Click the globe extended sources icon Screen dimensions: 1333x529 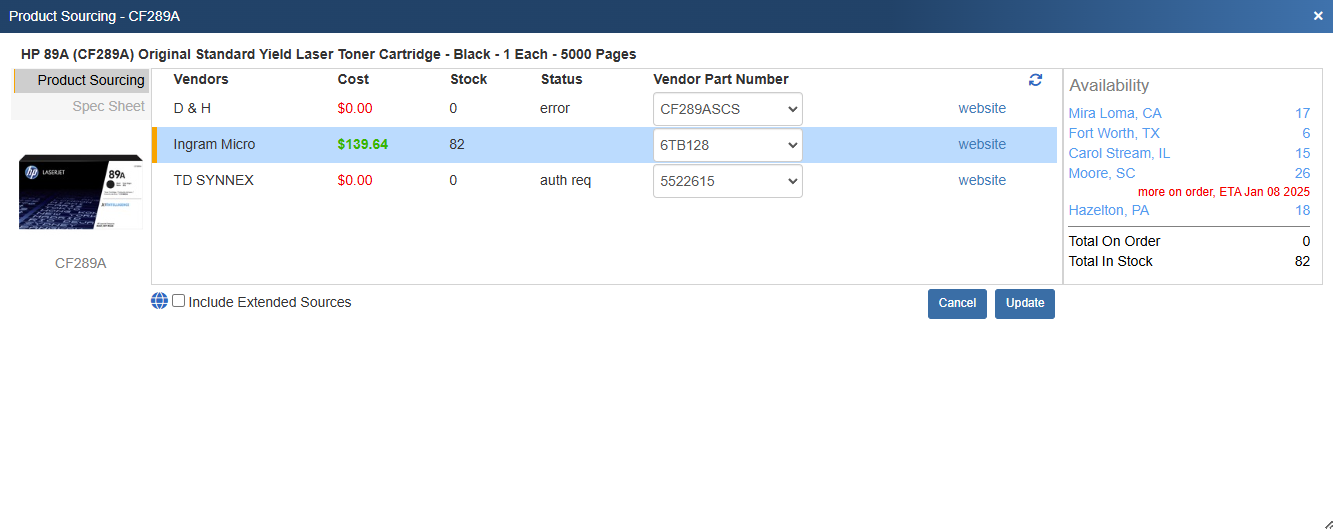coord(160,301)
